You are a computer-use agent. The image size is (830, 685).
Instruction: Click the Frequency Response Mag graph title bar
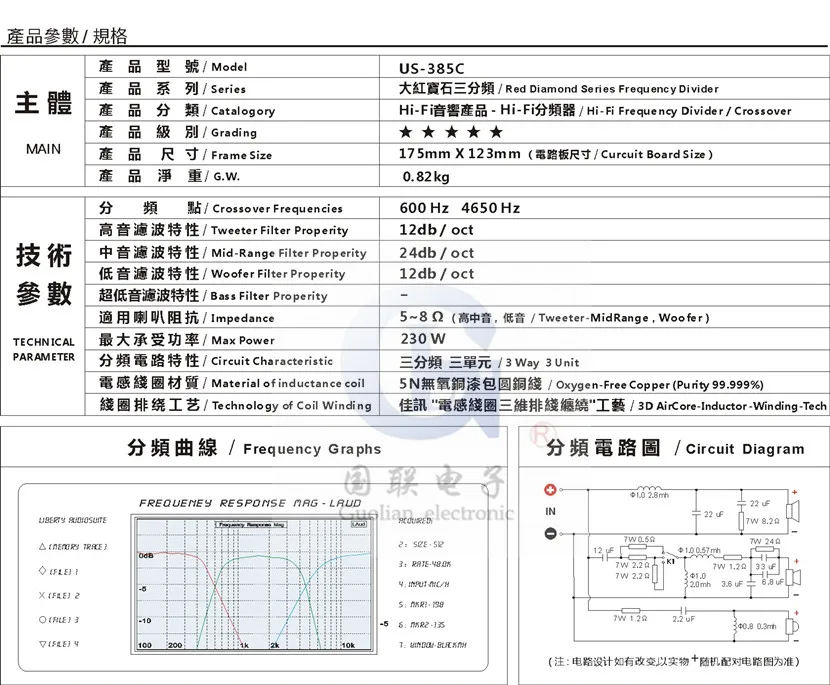point(251,525)
